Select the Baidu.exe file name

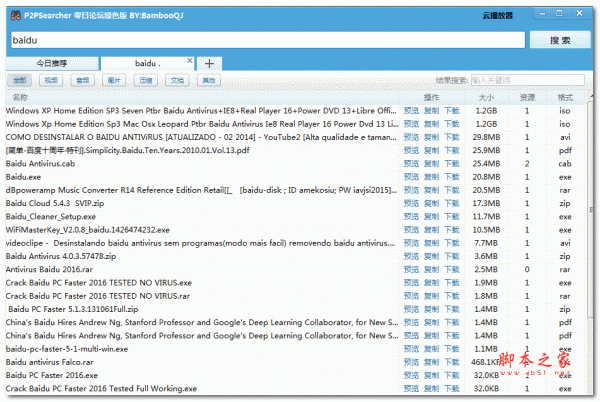23,177
